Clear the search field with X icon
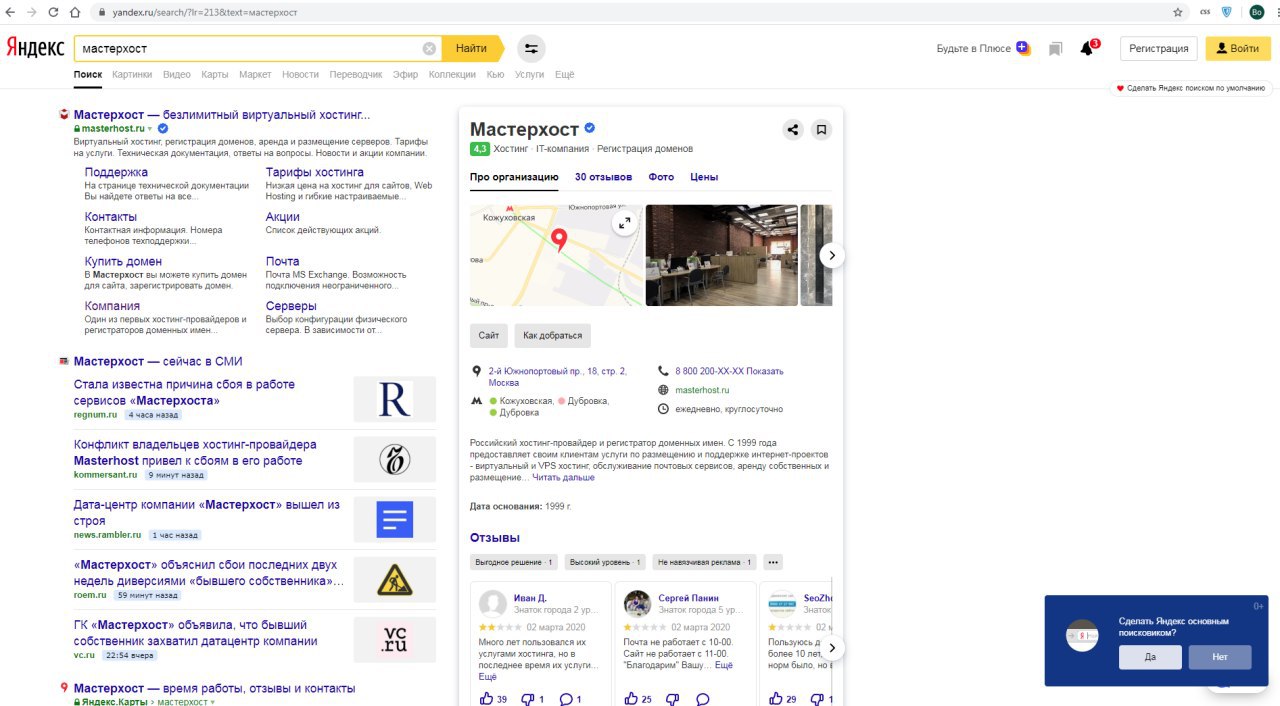Screen dimensions: 1280x706 [x=429, y=48]
